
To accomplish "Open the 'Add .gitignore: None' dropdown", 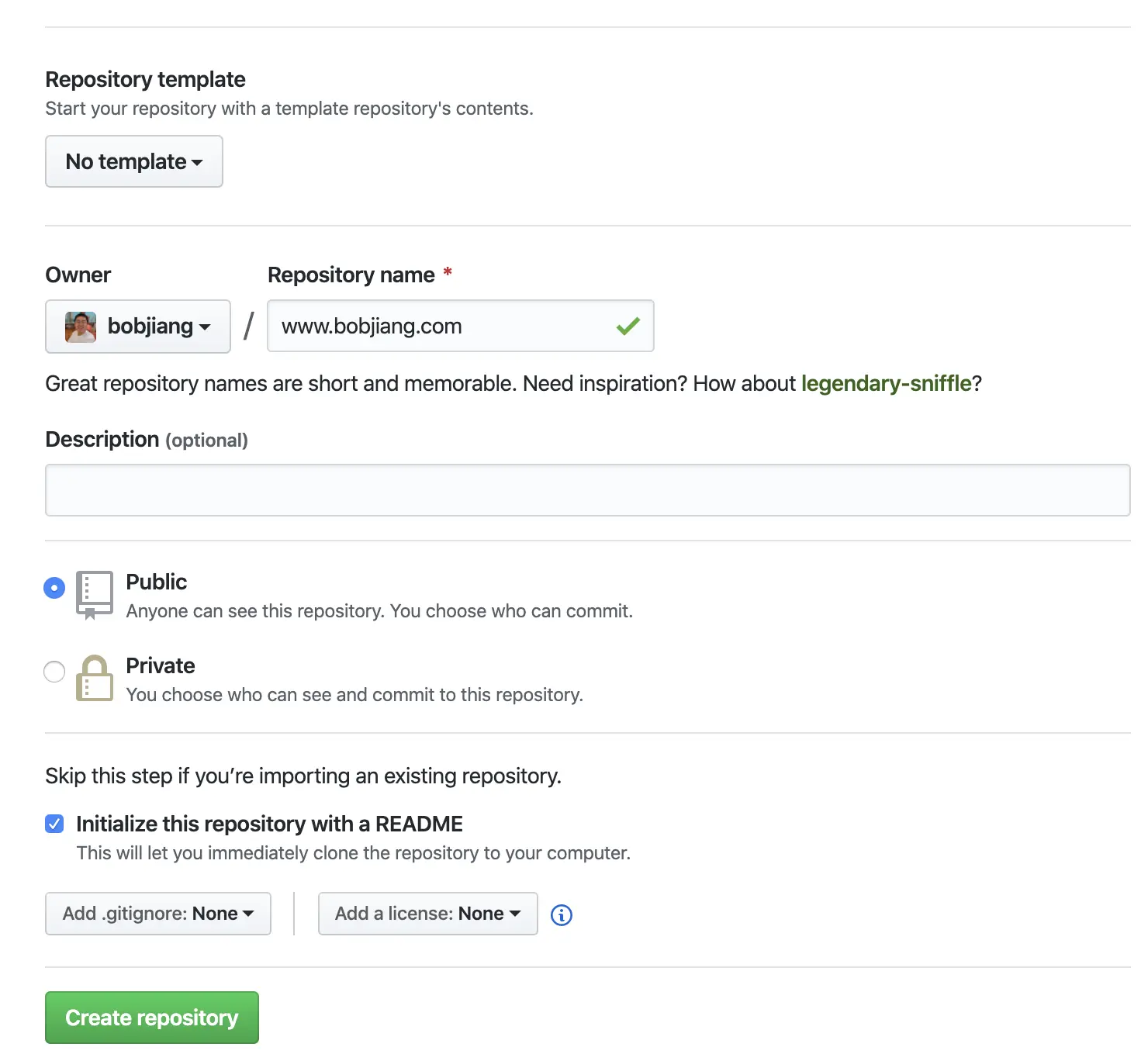I will point(157,914).
